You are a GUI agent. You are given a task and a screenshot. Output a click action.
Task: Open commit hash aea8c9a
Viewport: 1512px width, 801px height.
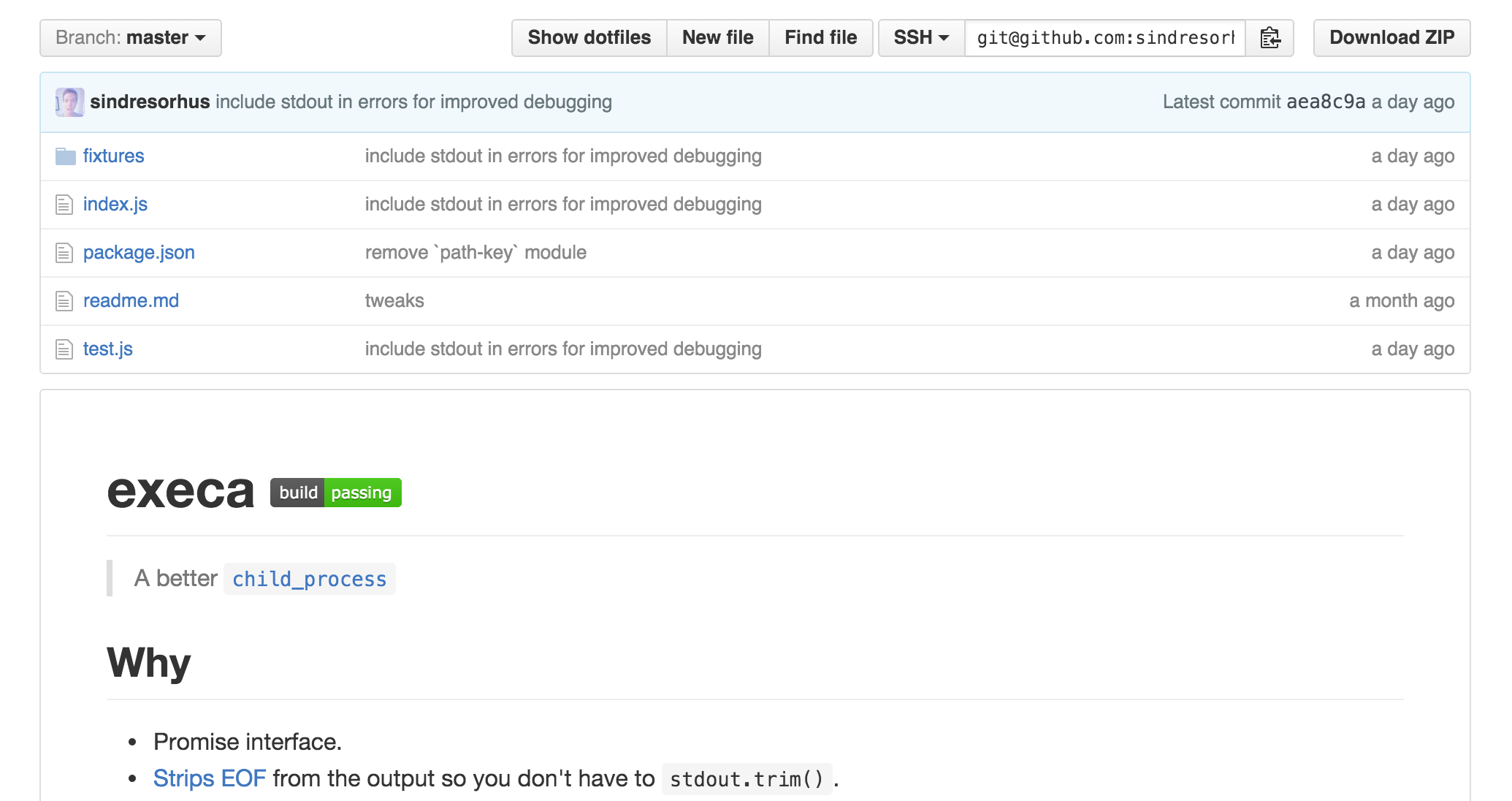pyautogui.click(x=1326, y=102)
